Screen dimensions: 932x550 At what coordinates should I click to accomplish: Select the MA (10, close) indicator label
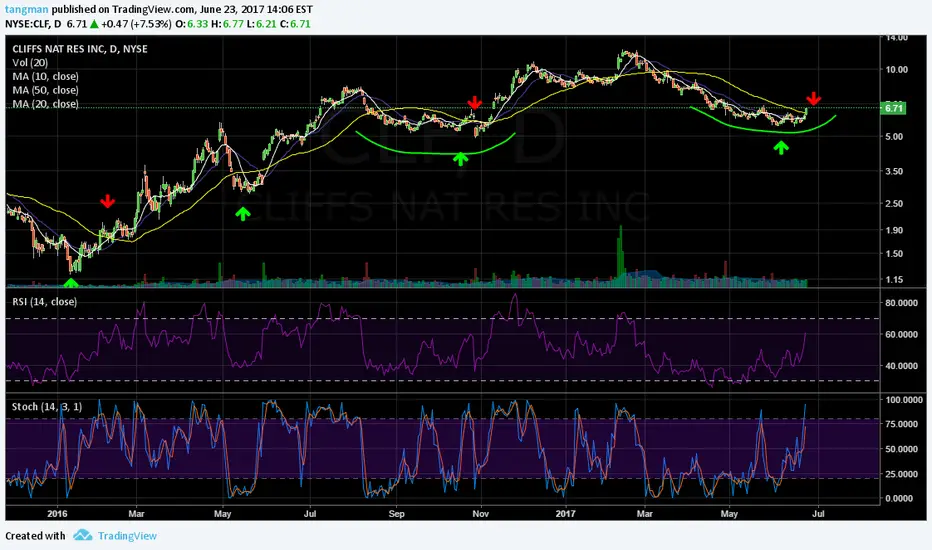(x=45, y=76)
